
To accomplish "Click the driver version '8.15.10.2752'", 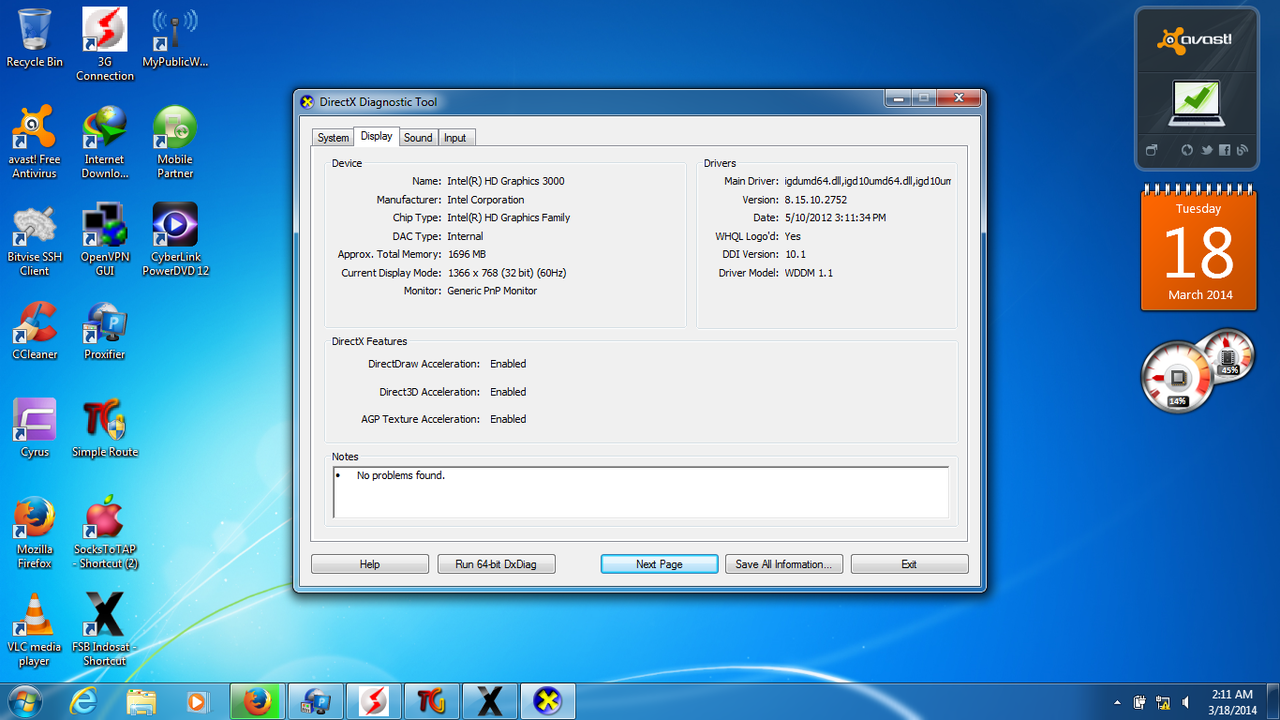I will 816,200.
